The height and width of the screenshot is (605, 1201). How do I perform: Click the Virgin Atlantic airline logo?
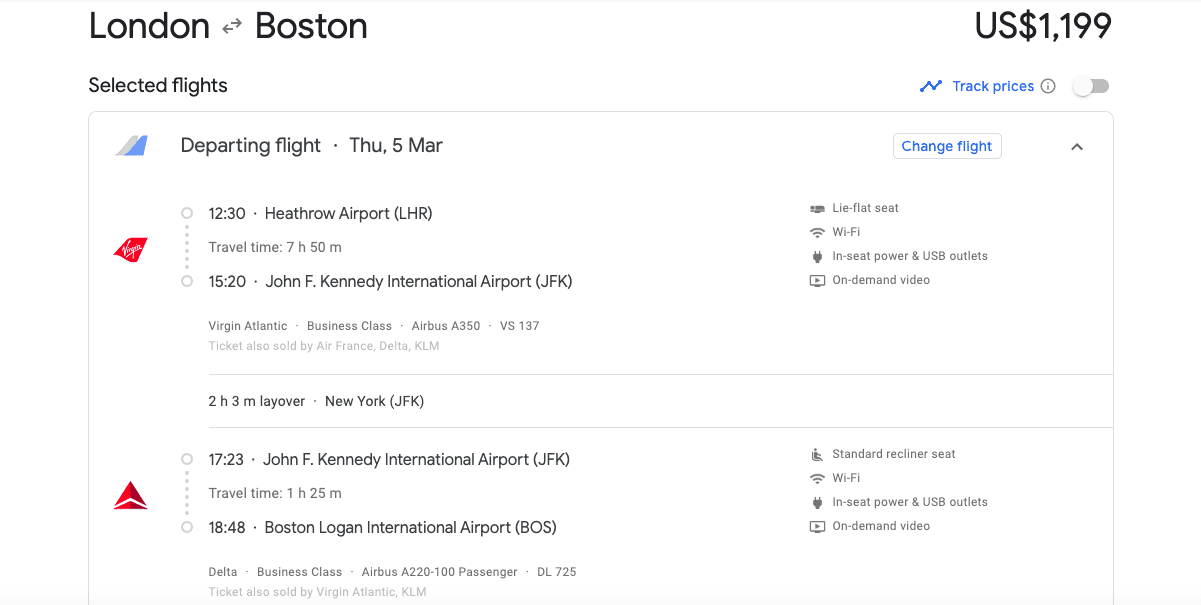130,249
